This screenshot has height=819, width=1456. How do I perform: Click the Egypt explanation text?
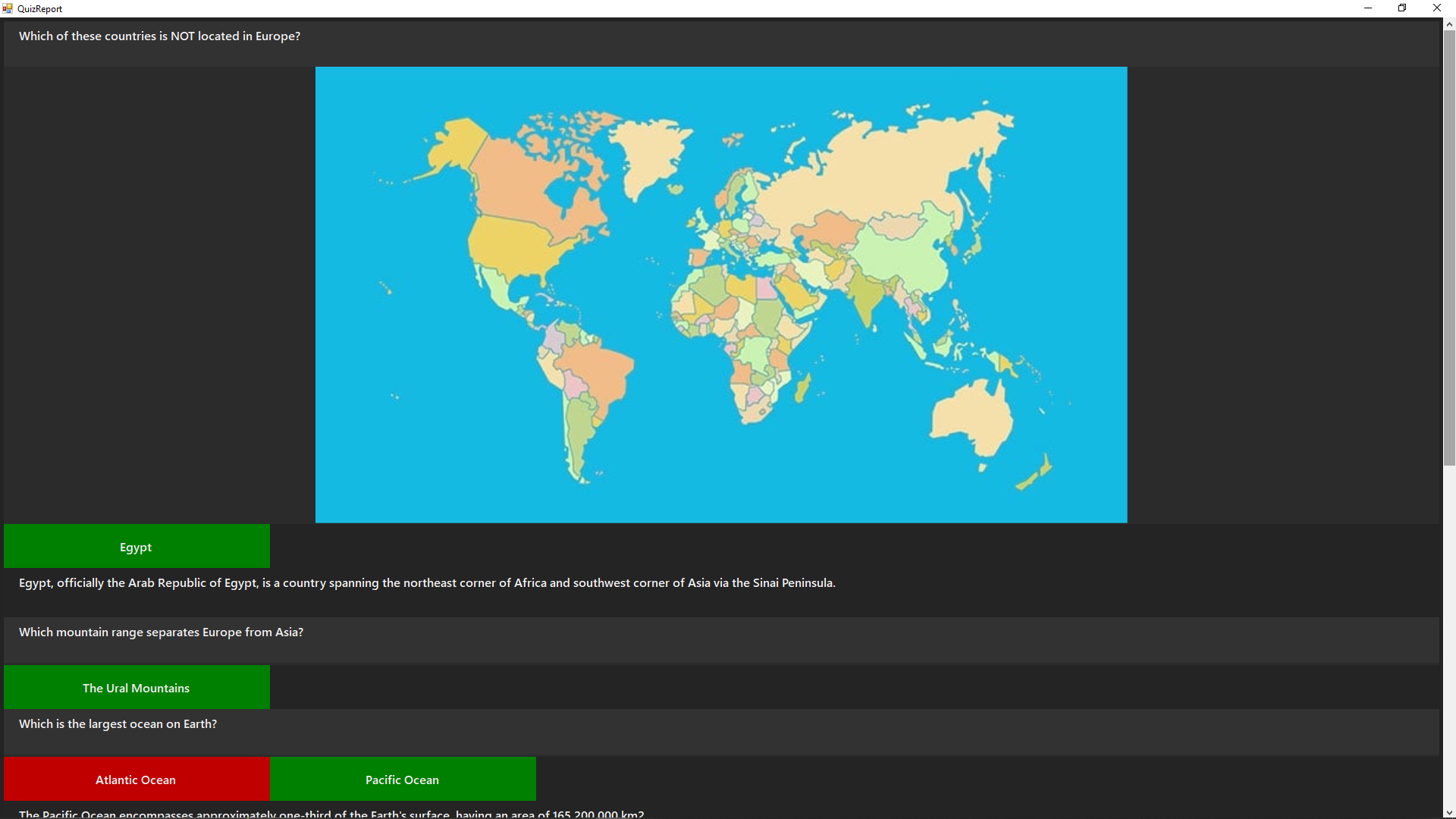427,583
